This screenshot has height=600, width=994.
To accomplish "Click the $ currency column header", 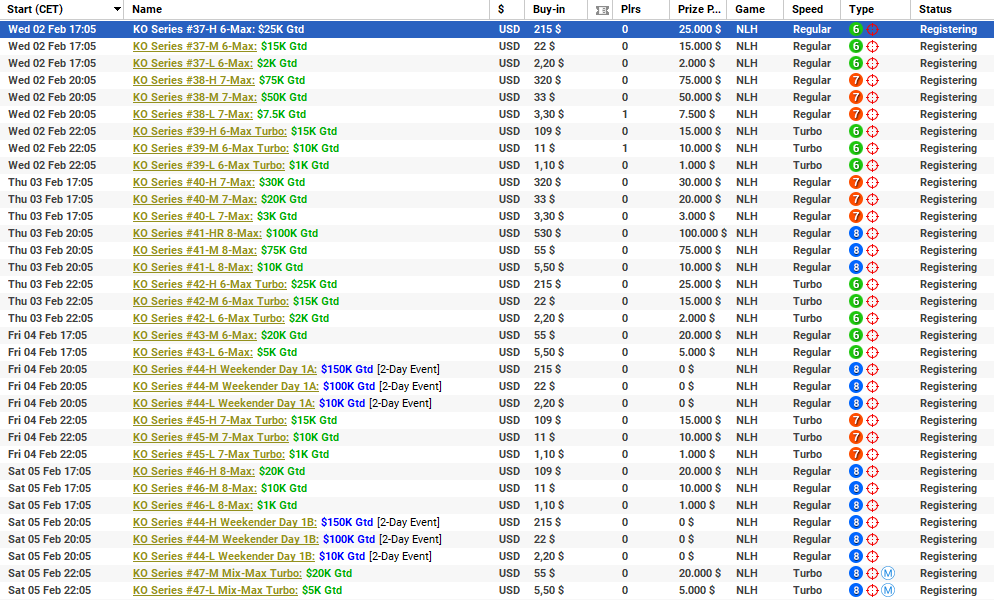I will [x=501, y=10].
